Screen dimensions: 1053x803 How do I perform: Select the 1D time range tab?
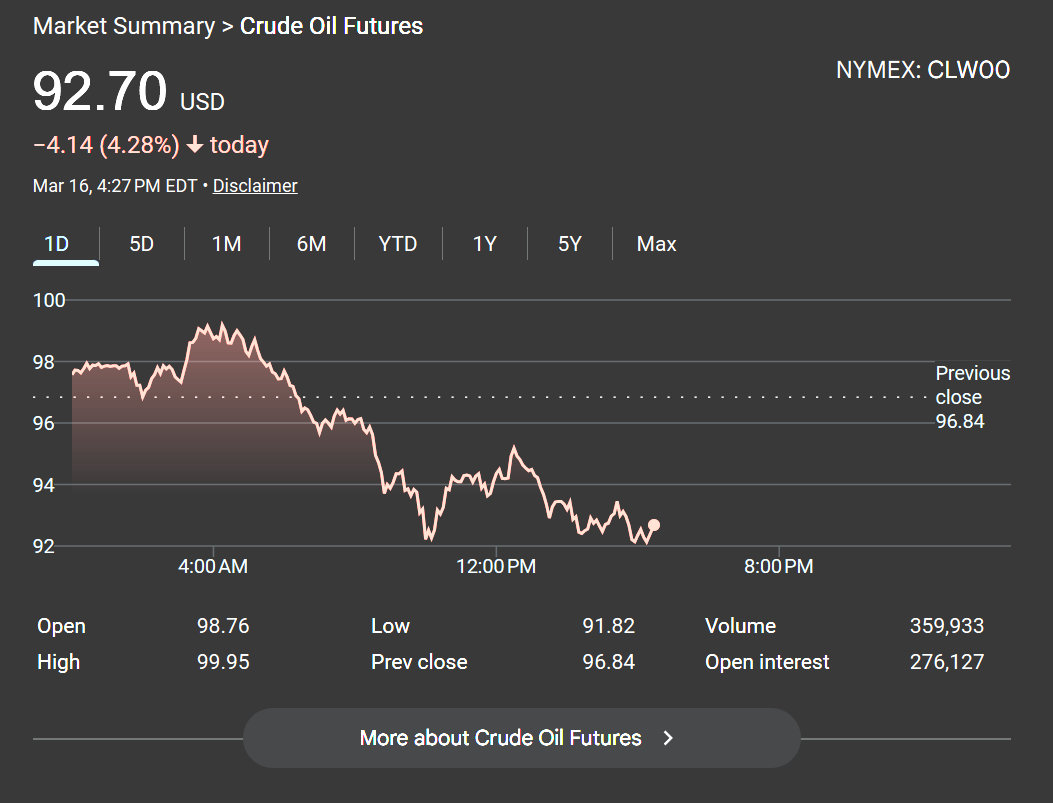coord(57,244)
